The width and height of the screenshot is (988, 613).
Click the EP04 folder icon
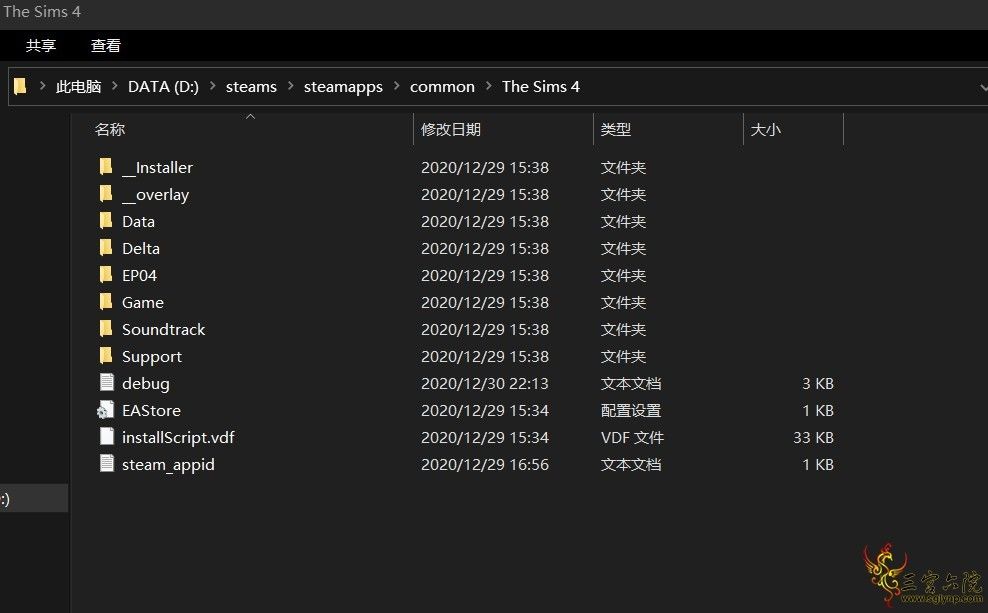click(x=106, y=275)
